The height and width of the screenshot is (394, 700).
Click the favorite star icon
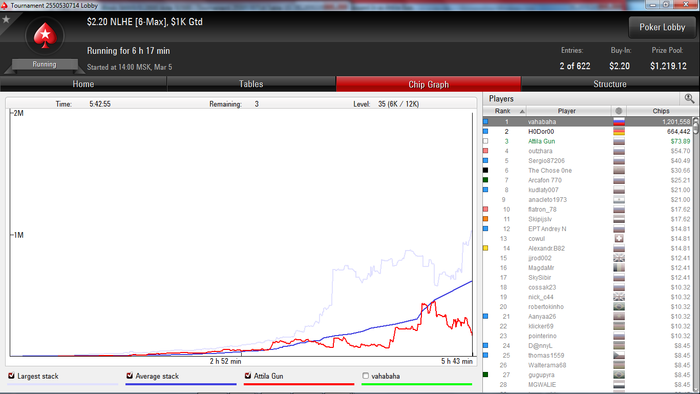click(6, 19)
